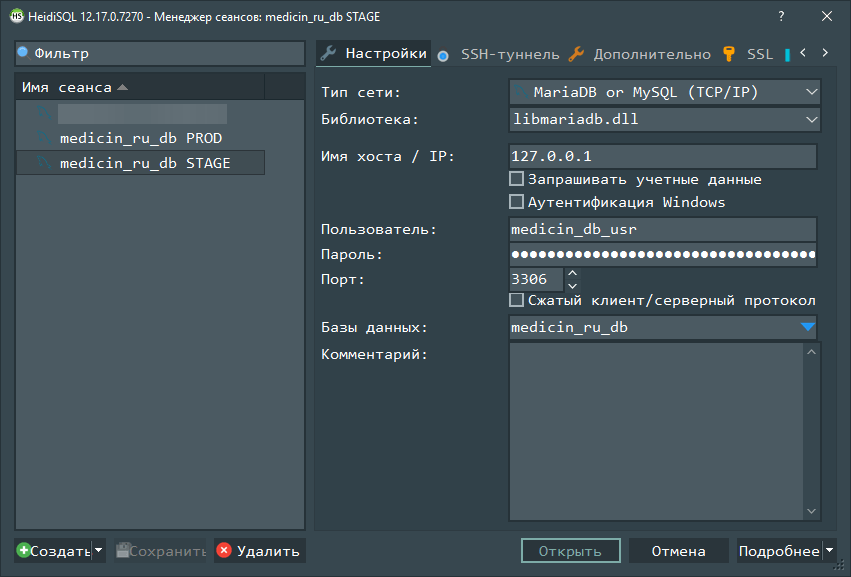
Task: Switch to the SSL tab
Action: [x=748, y=54]
